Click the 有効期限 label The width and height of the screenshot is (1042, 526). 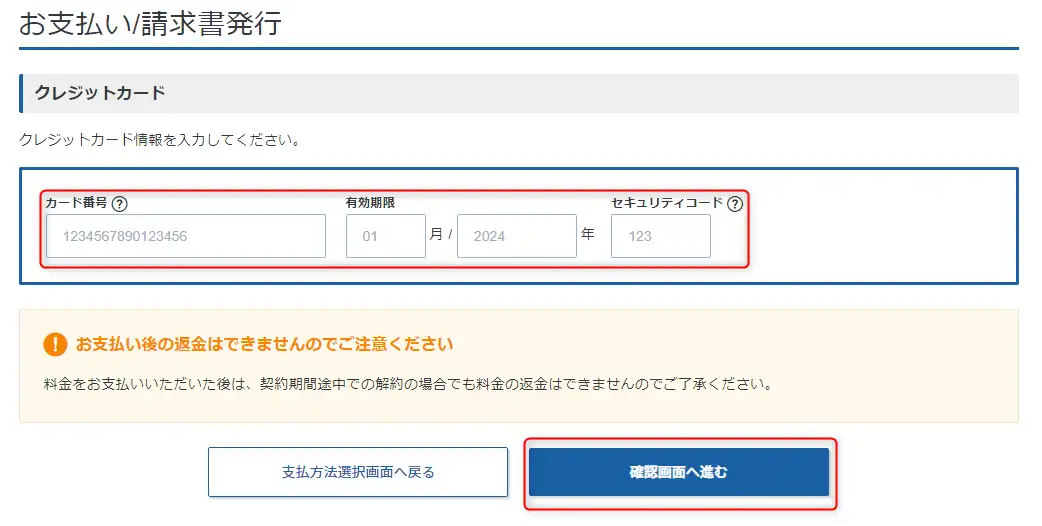click(x=370, y=203)
